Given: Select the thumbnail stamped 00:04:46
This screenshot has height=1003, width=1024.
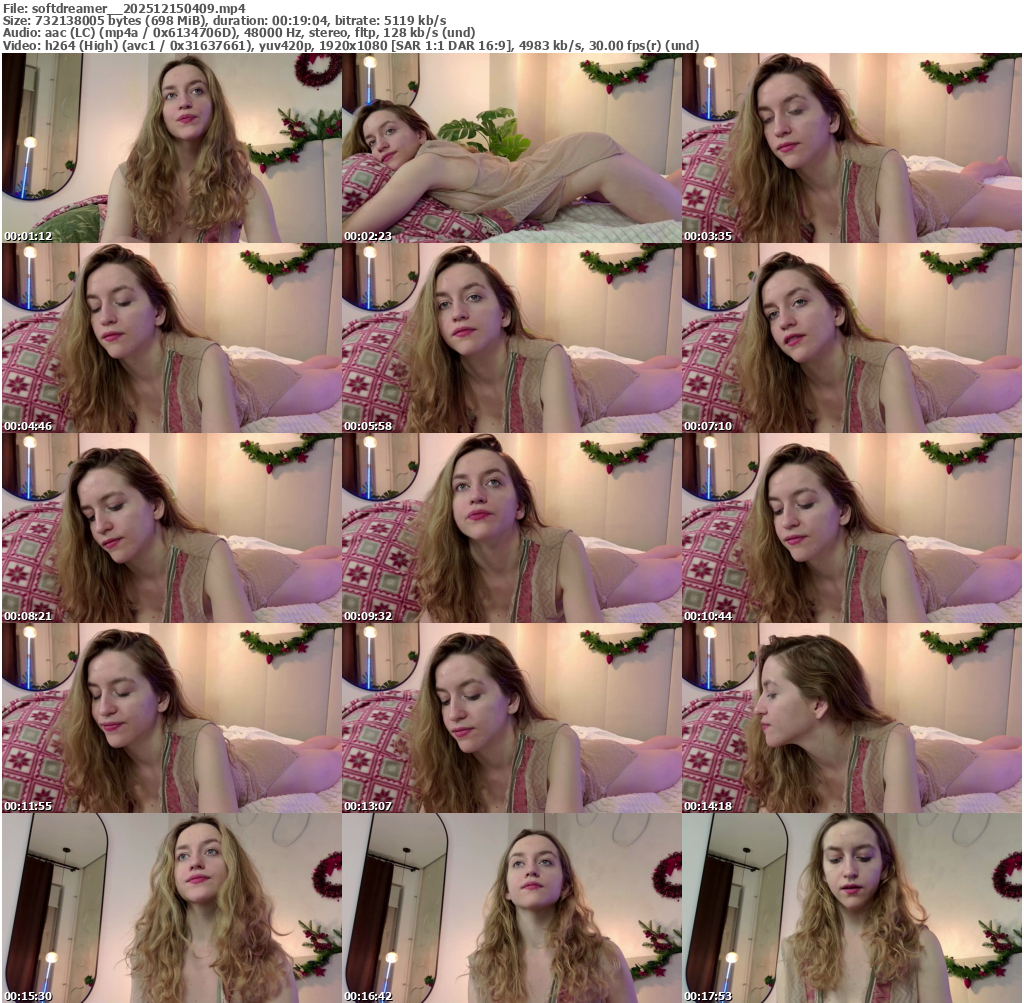Looking at the screenshot, I should (172, 338).
